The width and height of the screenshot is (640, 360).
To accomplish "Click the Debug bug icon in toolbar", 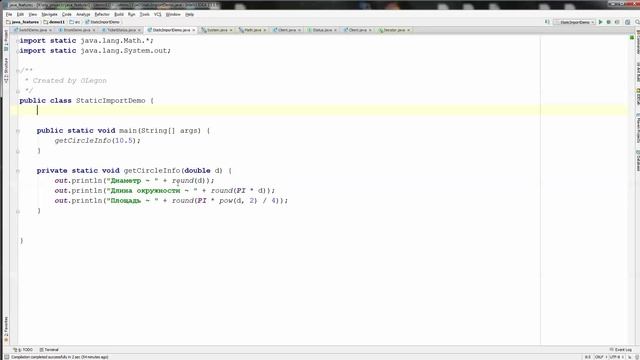I will pos(609,22).
